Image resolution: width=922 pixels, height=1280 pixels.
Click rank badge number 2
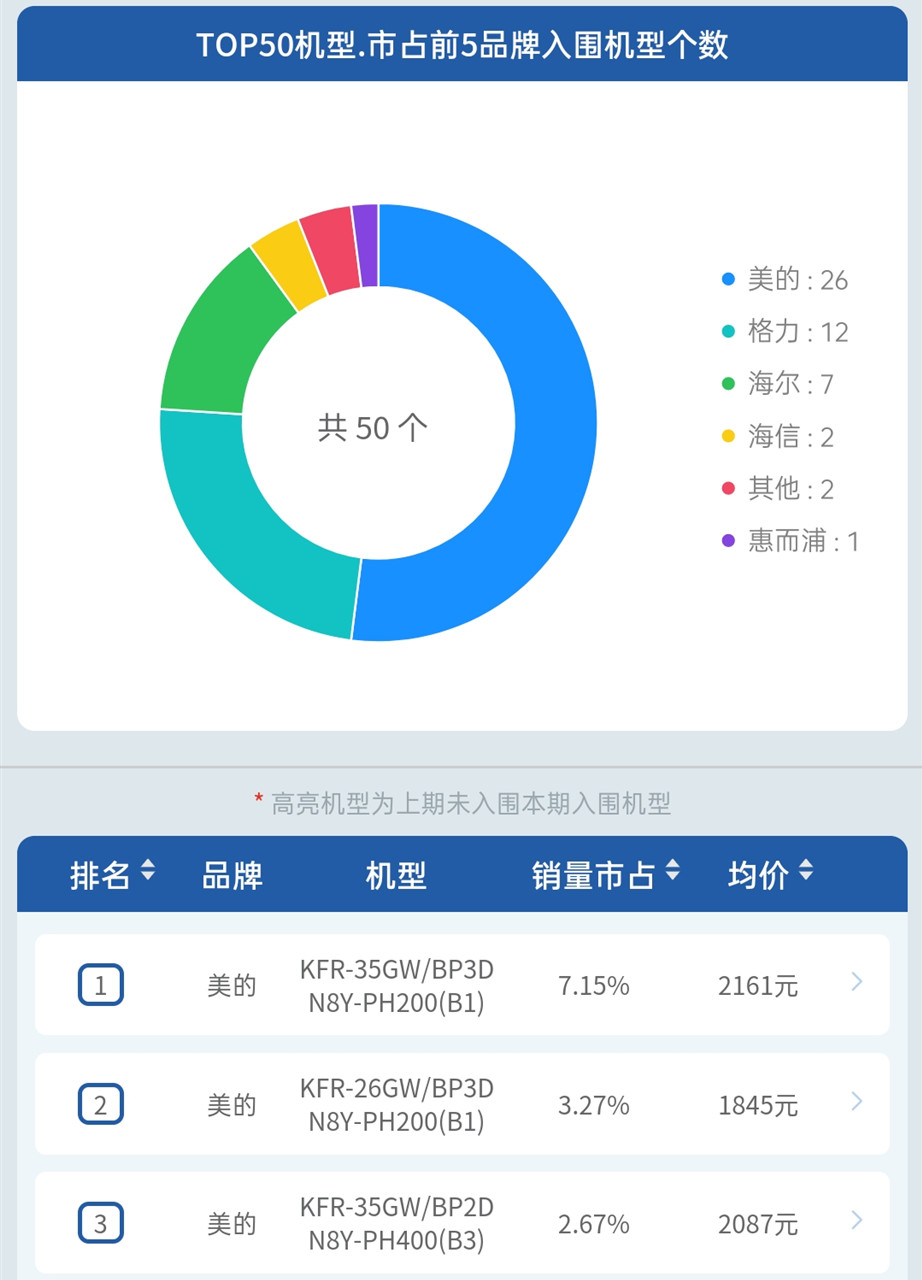pos(100,1104)
